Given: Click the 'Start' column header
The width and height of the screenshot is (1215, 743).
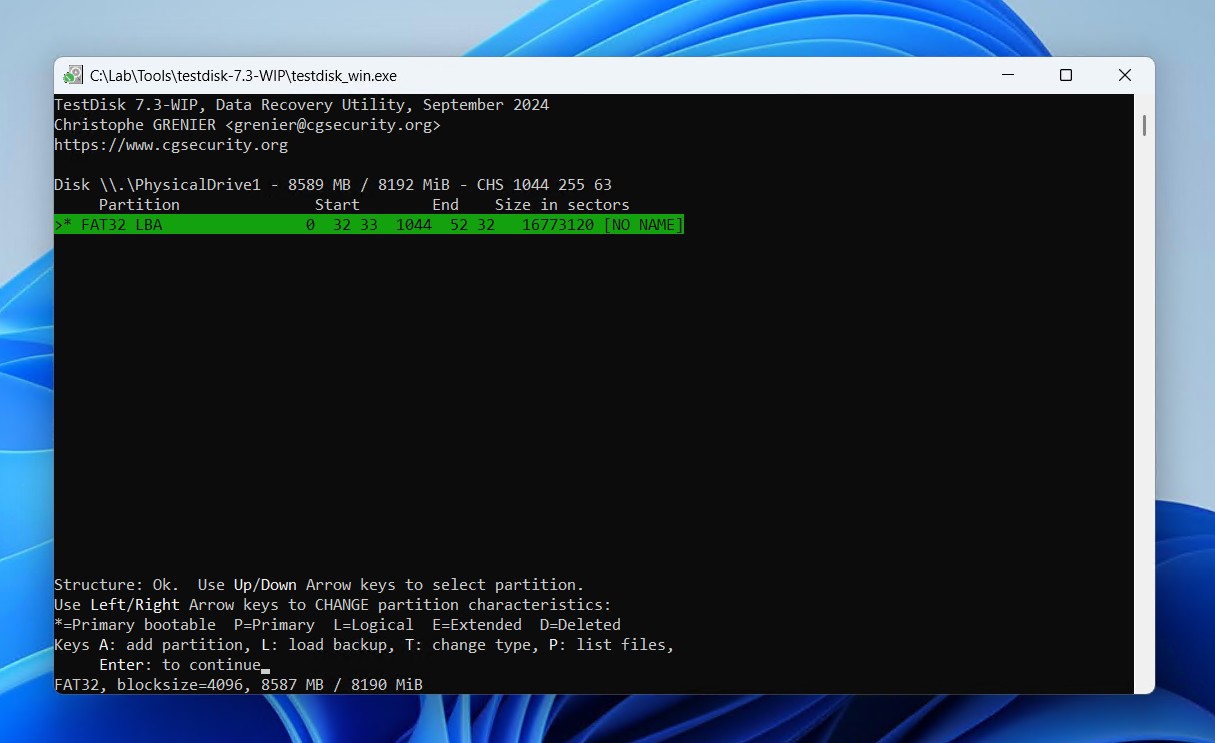Looking at the screenshot, I should (337, 205).
